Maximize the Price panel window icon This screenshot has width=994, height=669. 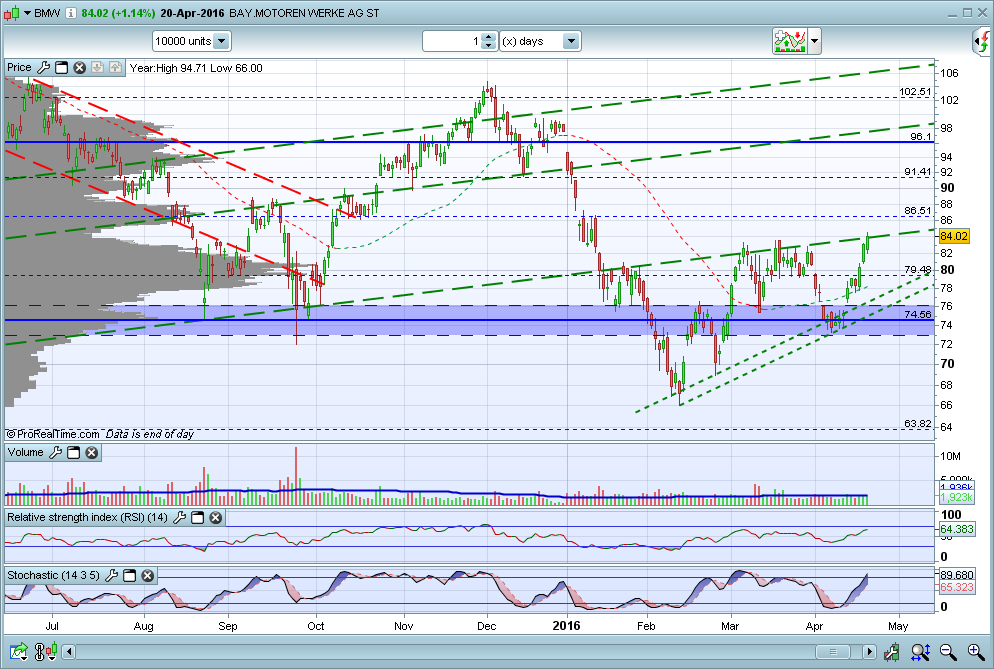(x=61, y=67)
